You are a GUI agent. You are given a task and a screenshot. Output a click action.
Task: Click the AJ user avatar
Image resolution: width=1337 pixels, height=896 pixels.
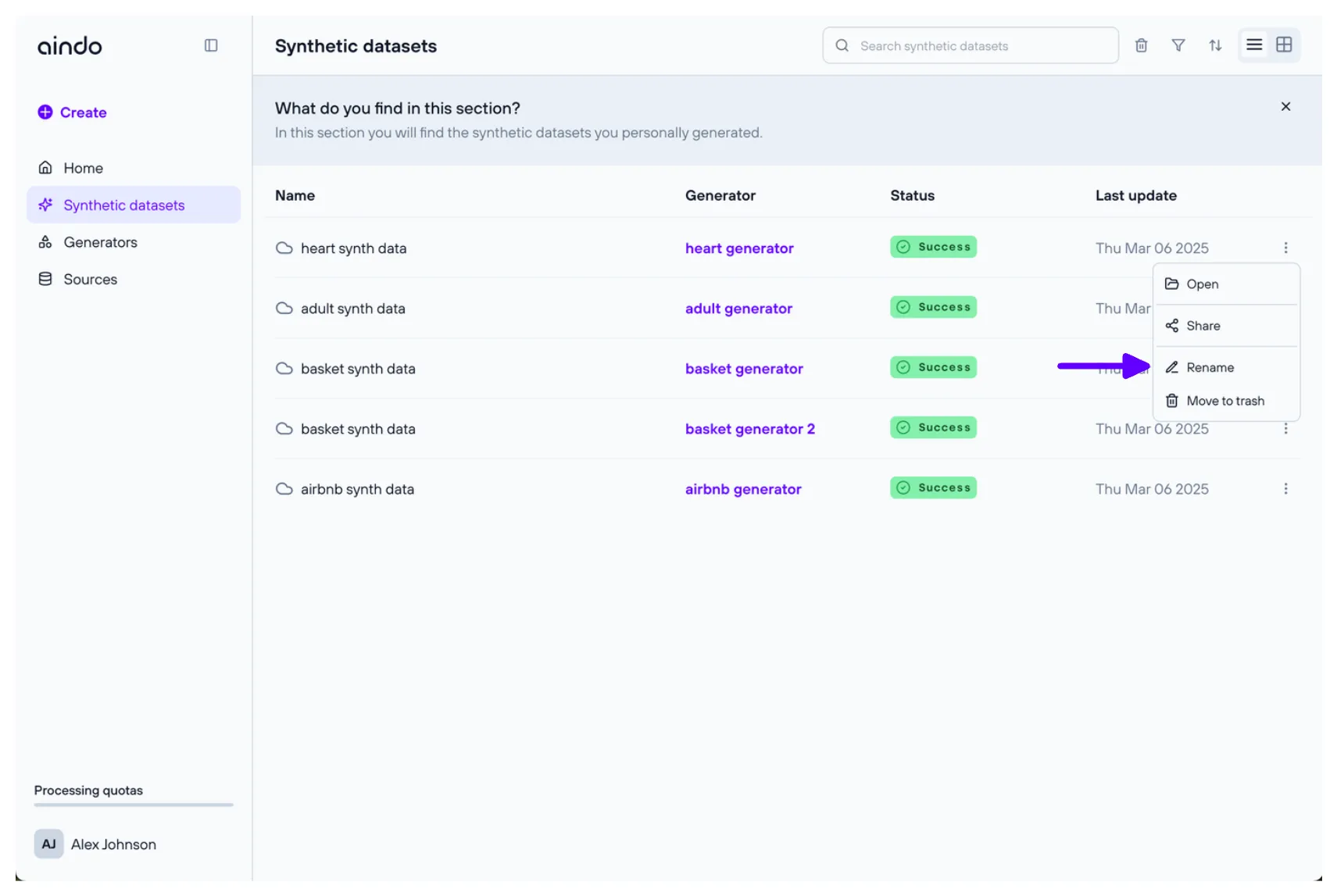[x=48, y=844]
